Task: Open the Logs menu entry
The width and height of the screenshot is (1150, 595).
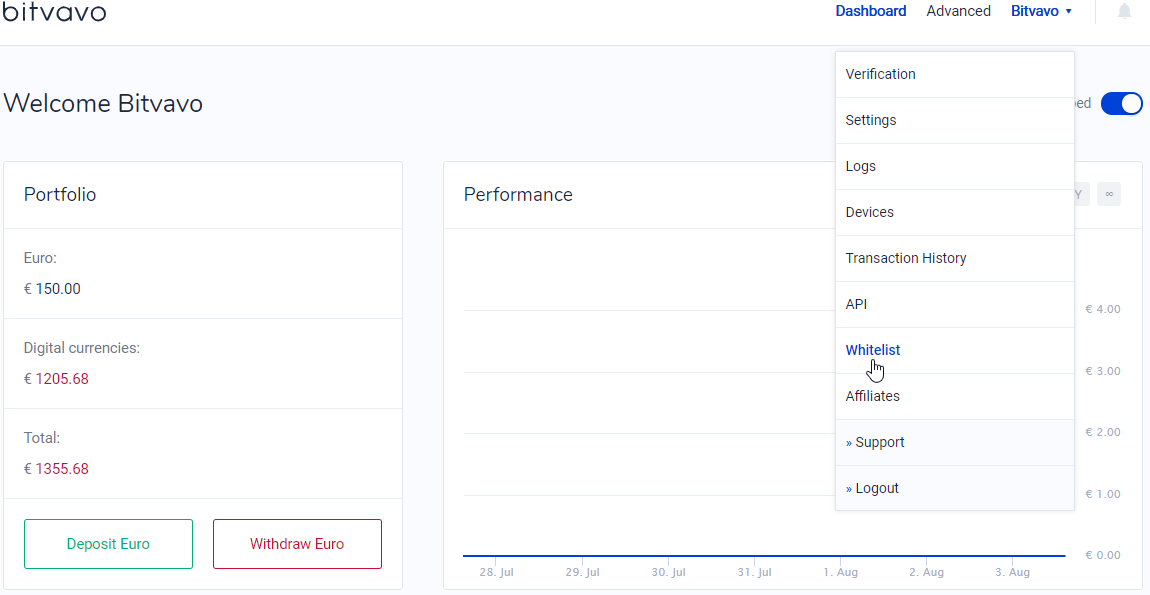Action: pyautogui.click(x=861, y=166)
